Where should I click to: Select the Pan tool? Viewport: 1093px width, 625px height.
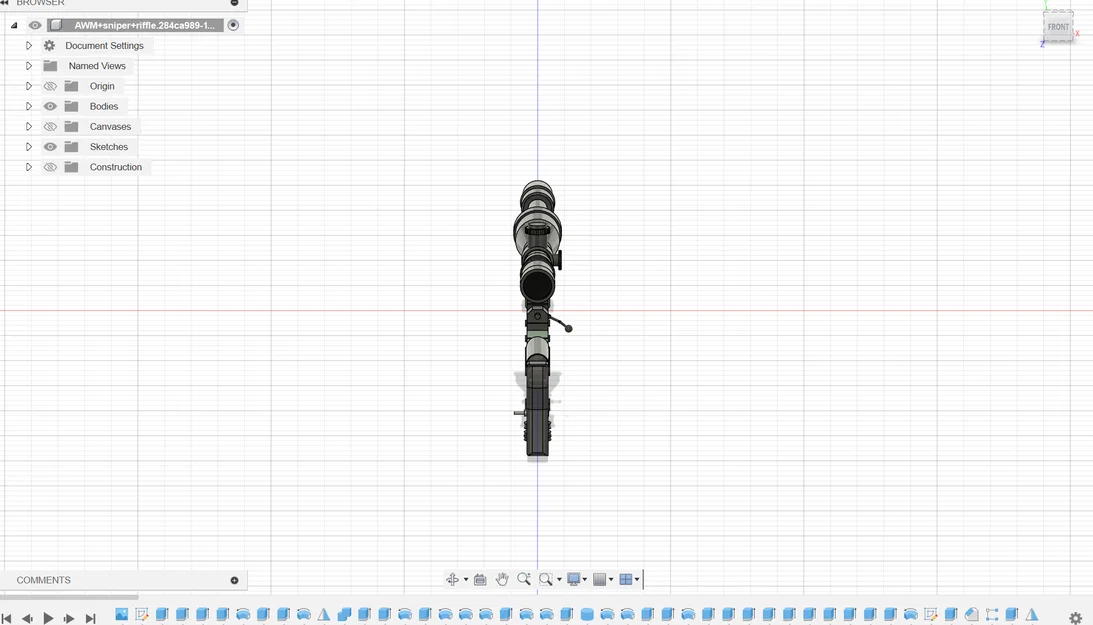502,578
